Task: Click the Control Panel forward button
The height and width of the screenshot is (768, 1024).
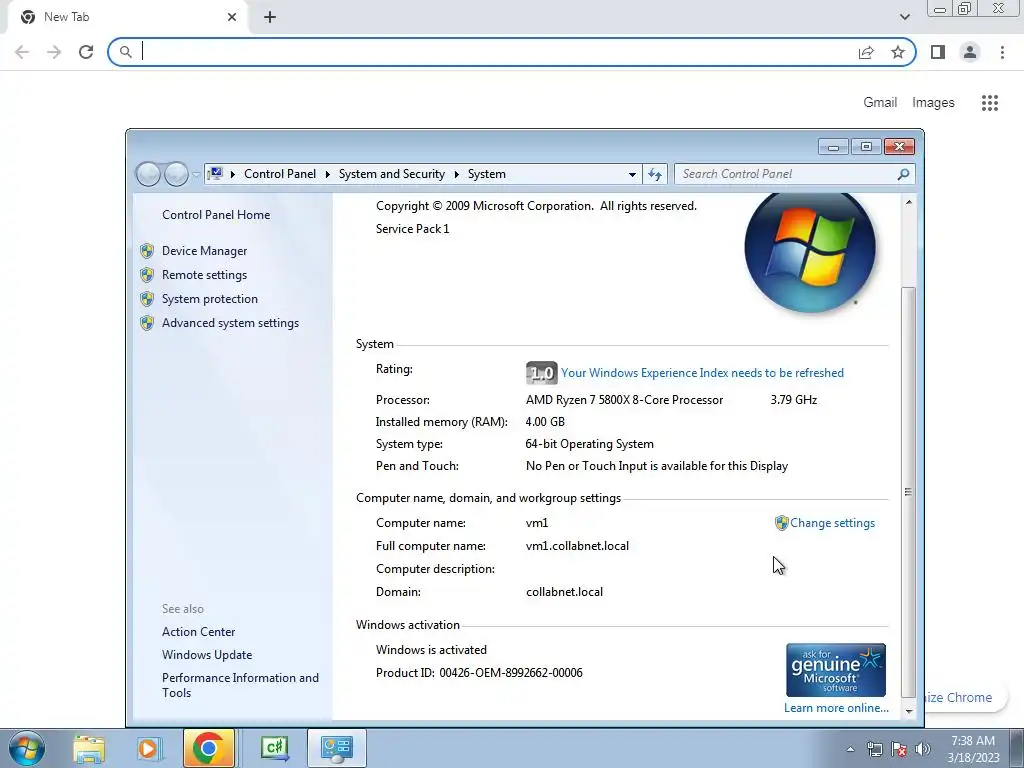Action: coord(176,174)
